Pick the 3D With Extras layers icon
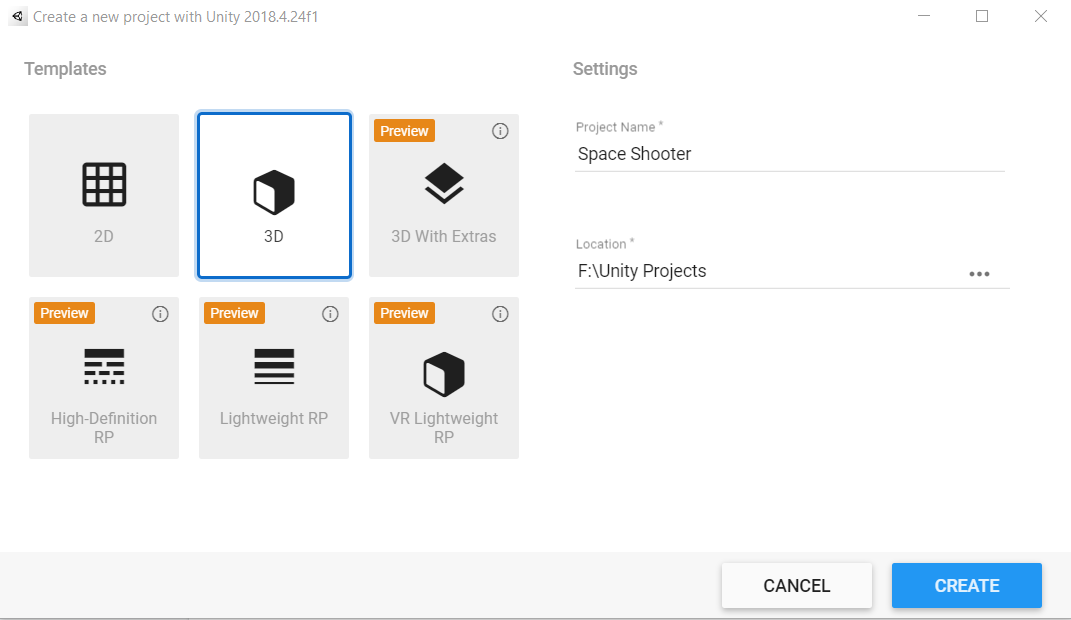Screen dimensions: 1071x620 tap(444, 183)
